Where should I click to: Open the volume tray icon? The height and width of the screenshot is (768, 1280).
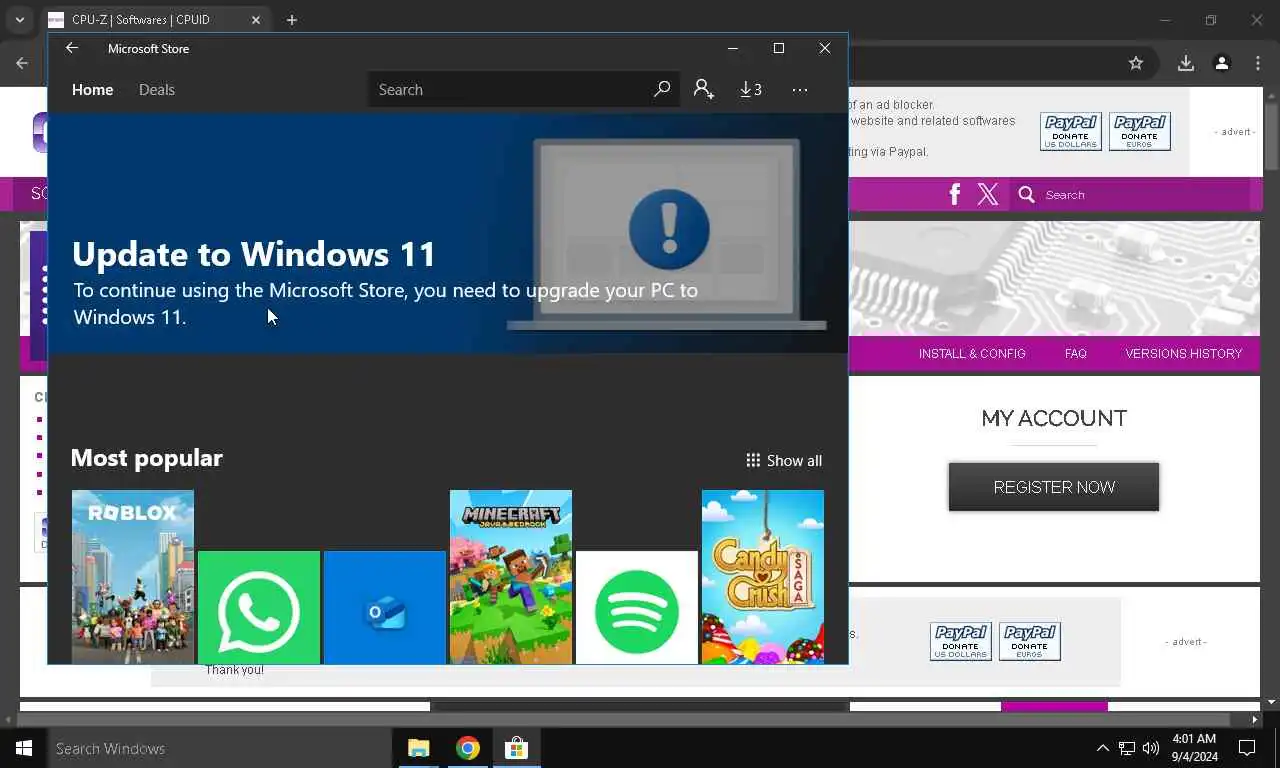point(1151,748)
